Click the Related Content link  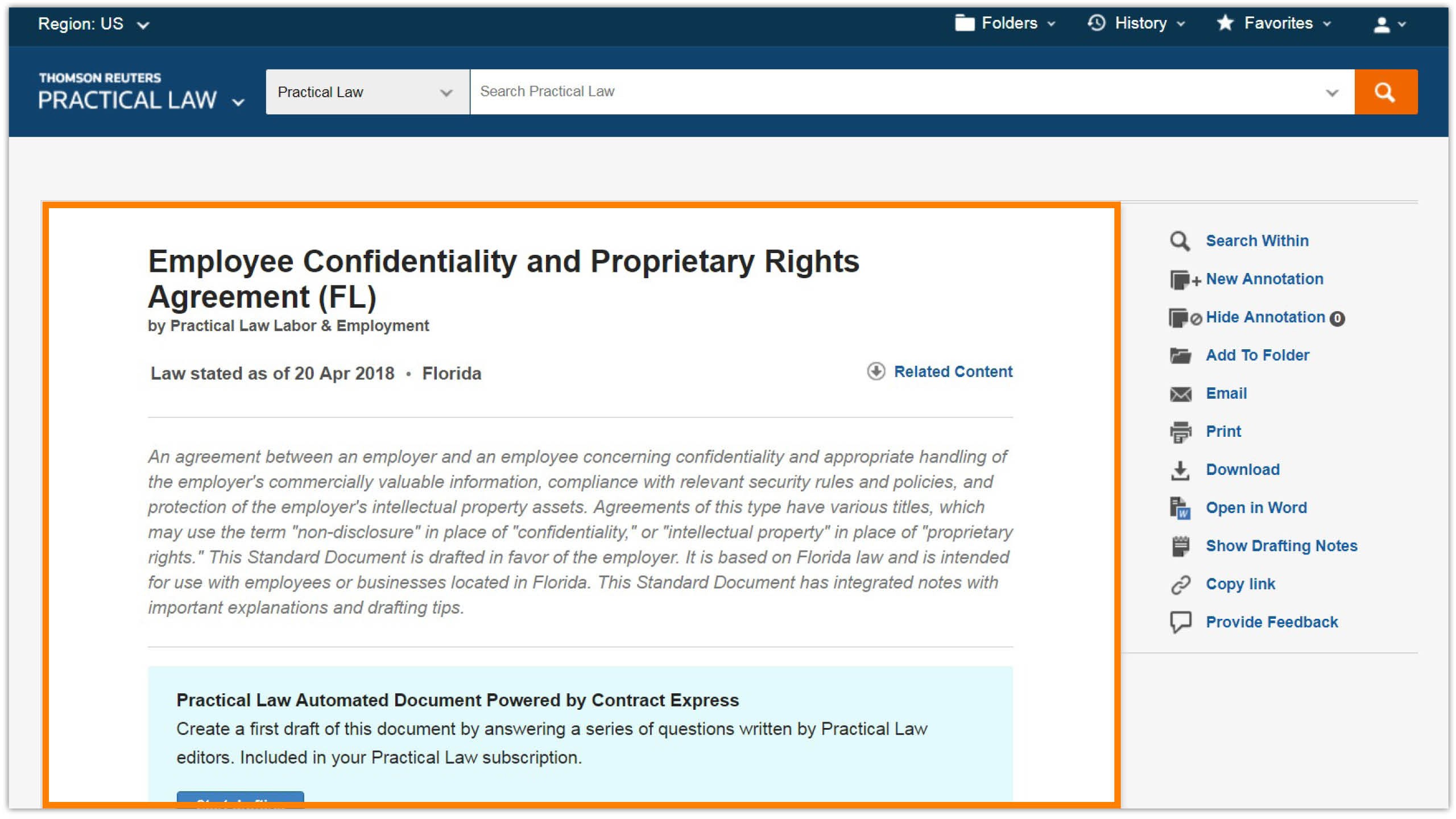point(953,372)
